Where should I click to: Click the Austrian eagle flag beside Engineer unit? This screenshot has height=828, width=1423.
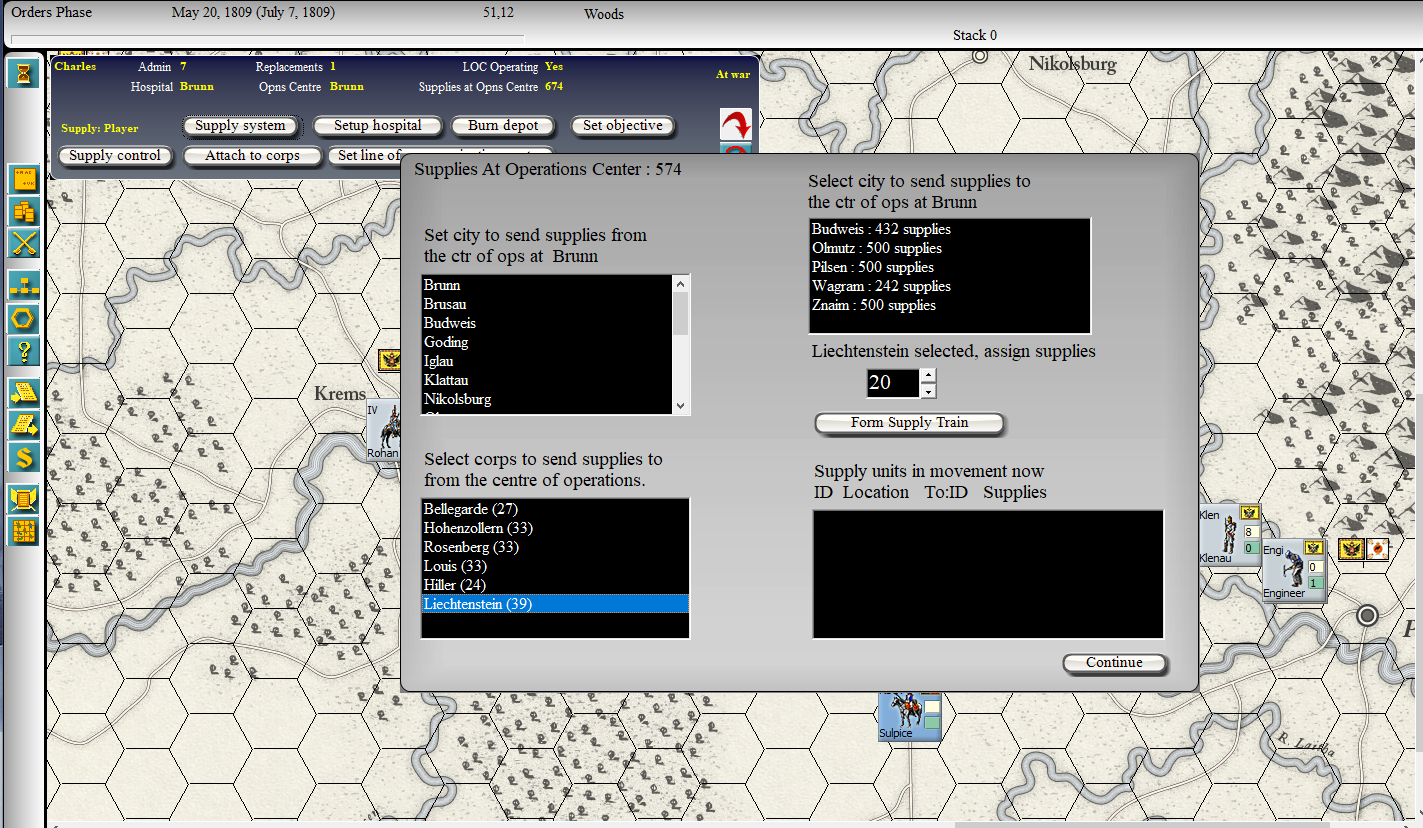[x=1352, y=549]
